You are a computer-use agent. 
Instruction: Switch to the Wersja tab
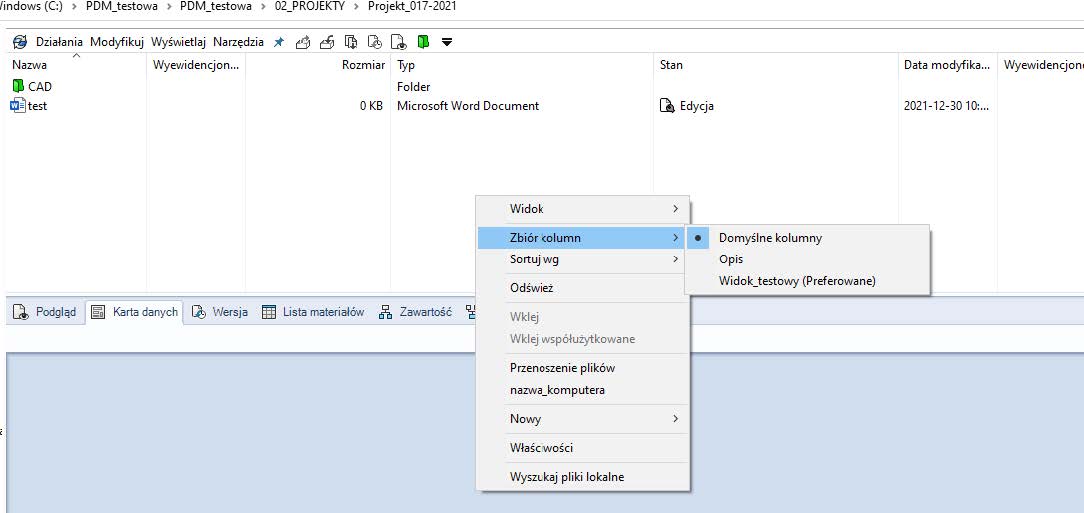coord(220,312)
